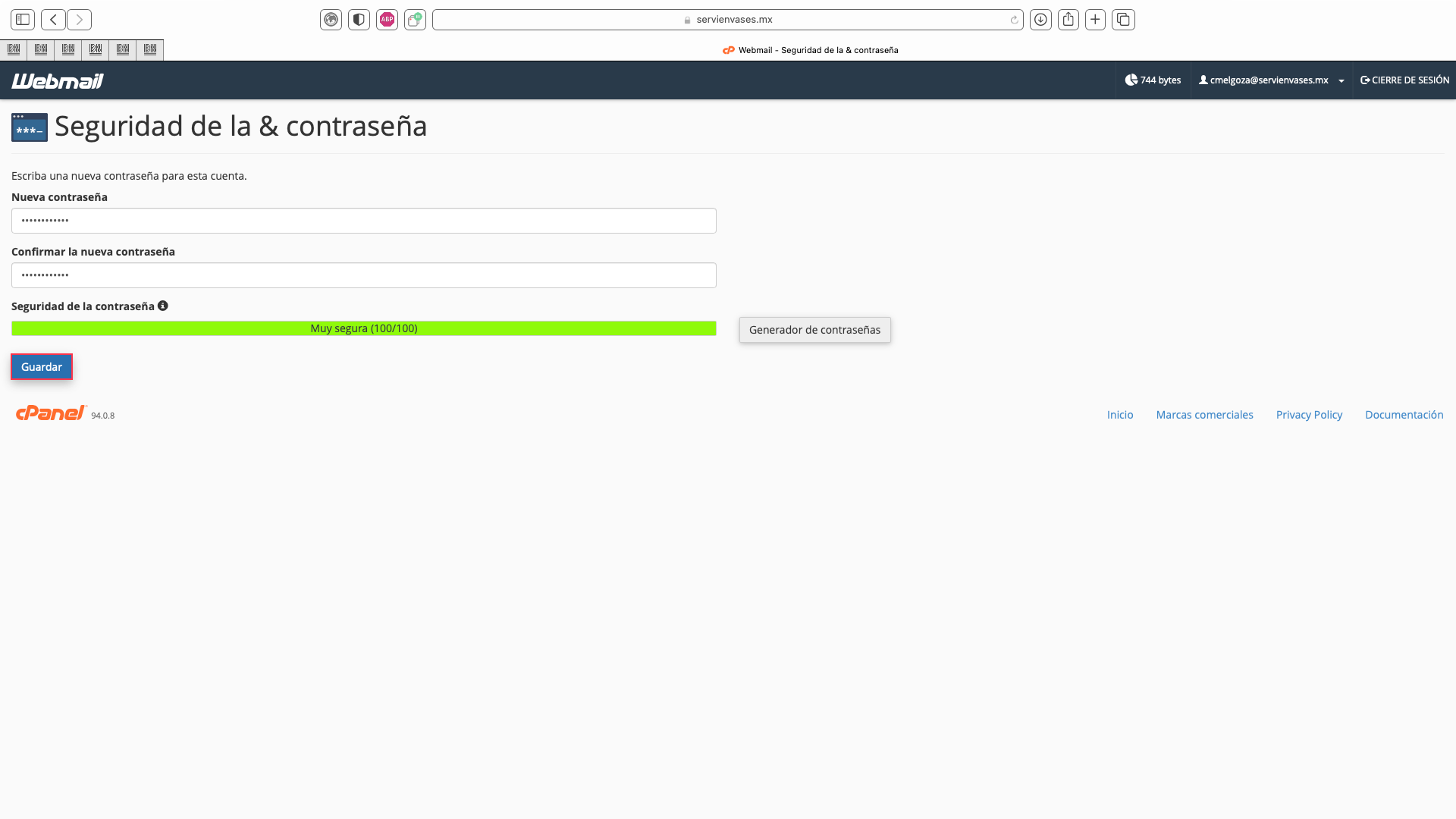Open the Privacy Policy link
The height and width of the screenshot is (819, 1456).
click(x=1309, y=415)
